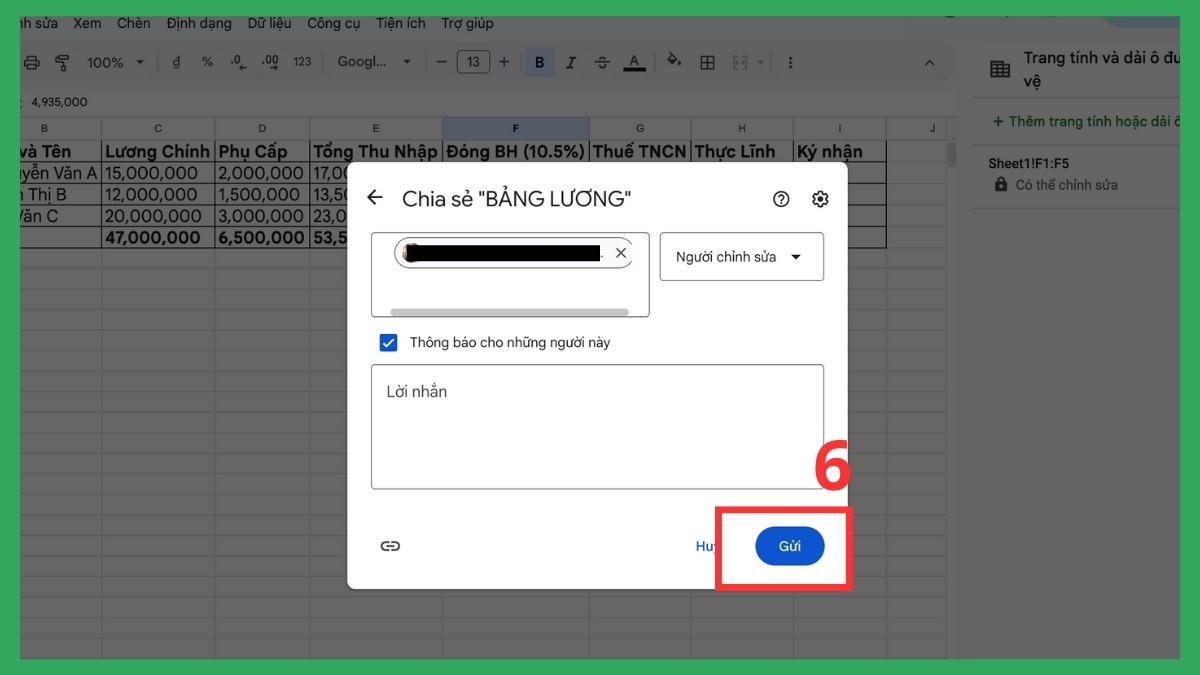Open the Công cụ menu
Image resolution: width=1200 pixels, height=675 pixels.
click(333, 22)
